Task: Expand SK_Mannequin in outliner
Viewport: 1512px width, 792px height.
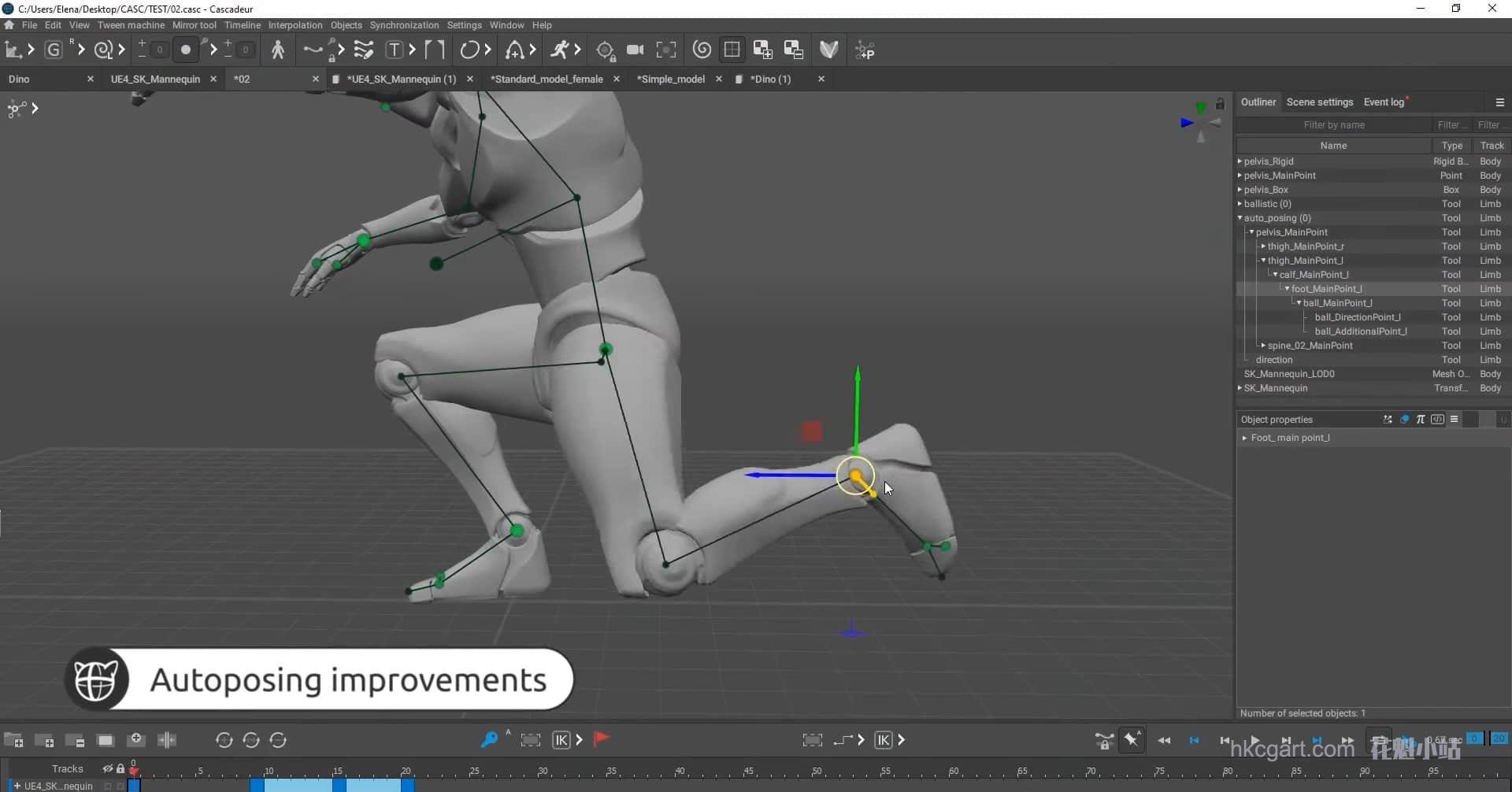Action: 1240,387
